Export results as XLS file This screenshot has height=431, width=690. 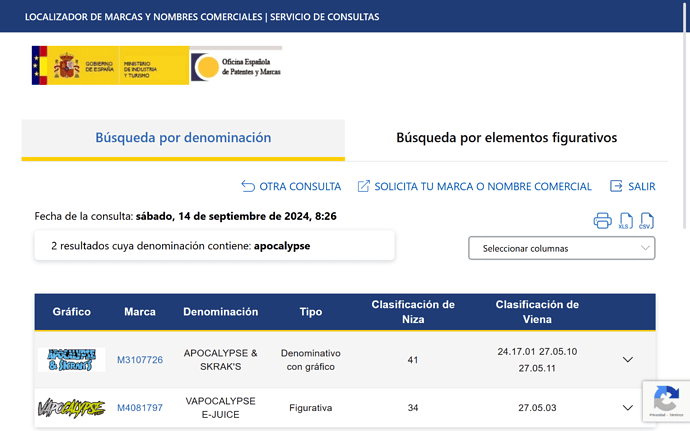pos(625,221)
